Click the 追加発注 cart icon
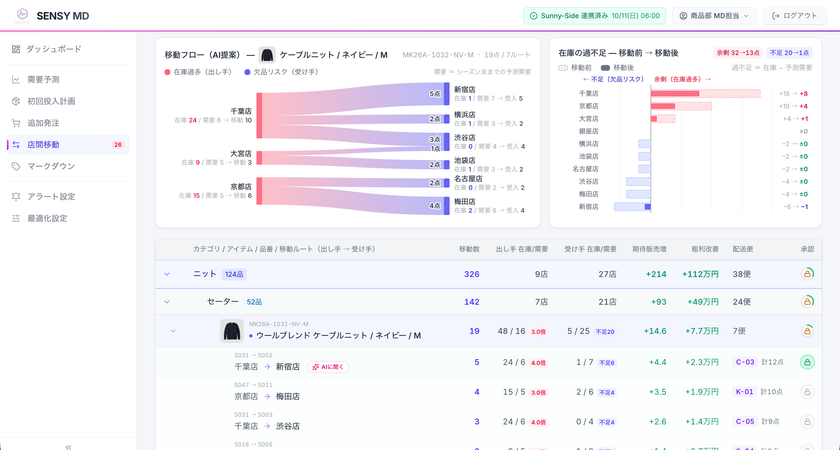840x450 pixels. coord(16,123)
